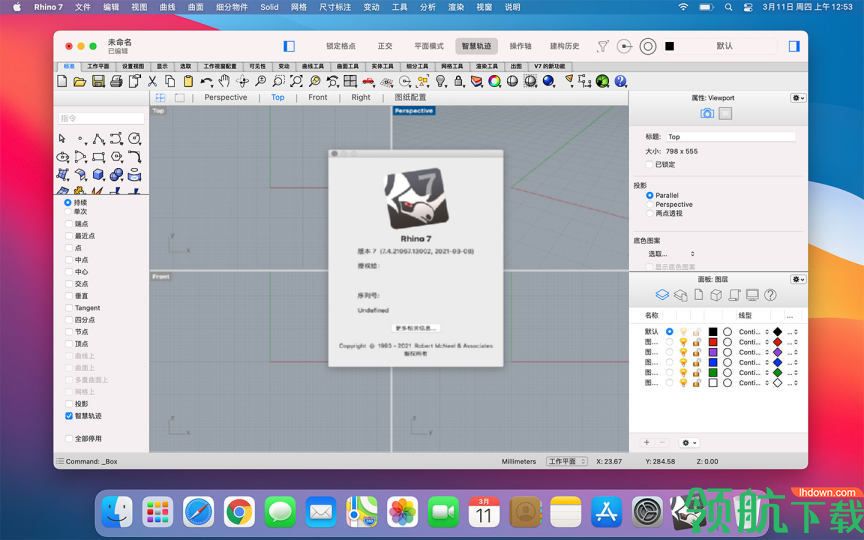Click the camera icon in properties panel
864x540 pixels.
pos(707,113)
